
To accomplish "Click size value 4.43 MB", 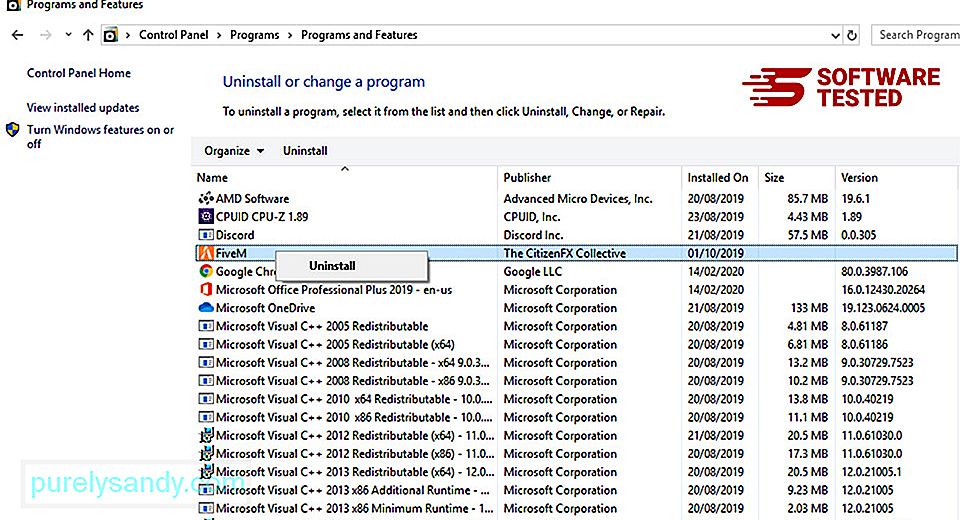I will (808, 216).
